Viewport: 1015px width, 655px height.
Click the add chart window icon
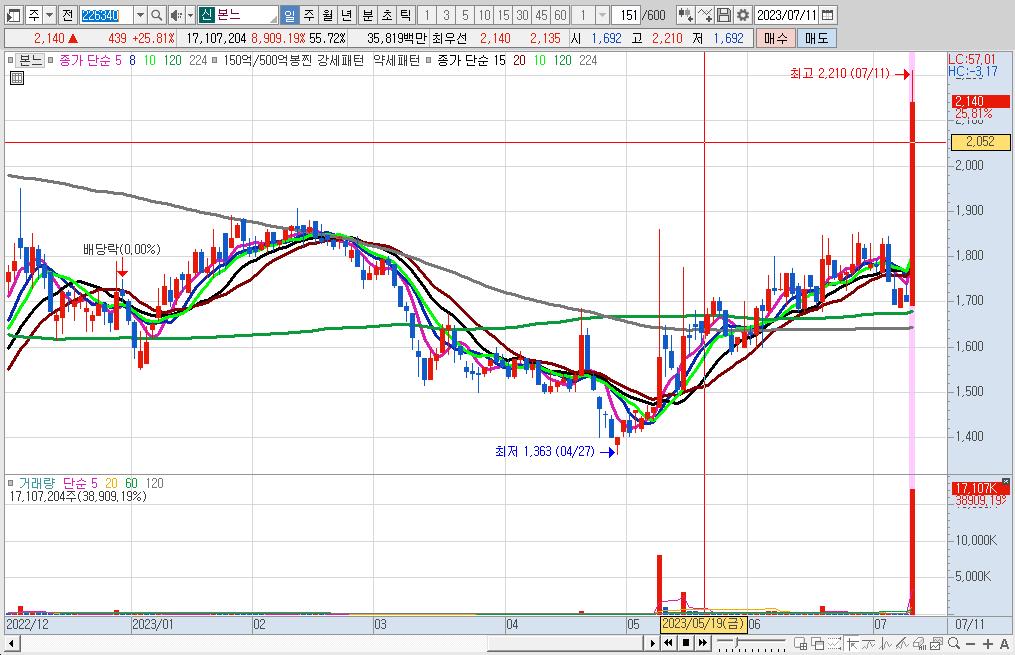(801, 643)
